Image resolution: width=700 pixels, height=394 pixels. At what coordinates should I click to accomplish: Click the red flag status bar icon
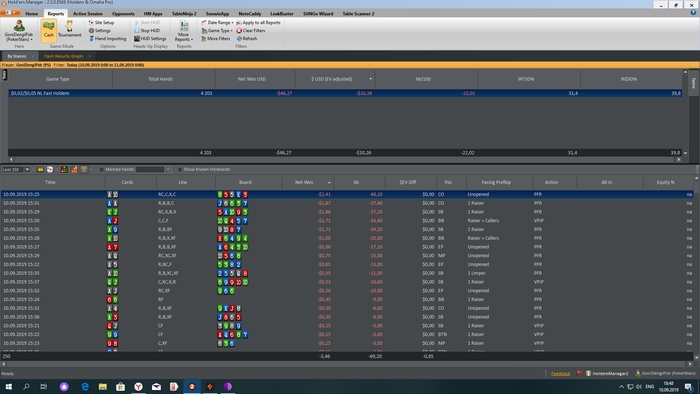[579, 373]
